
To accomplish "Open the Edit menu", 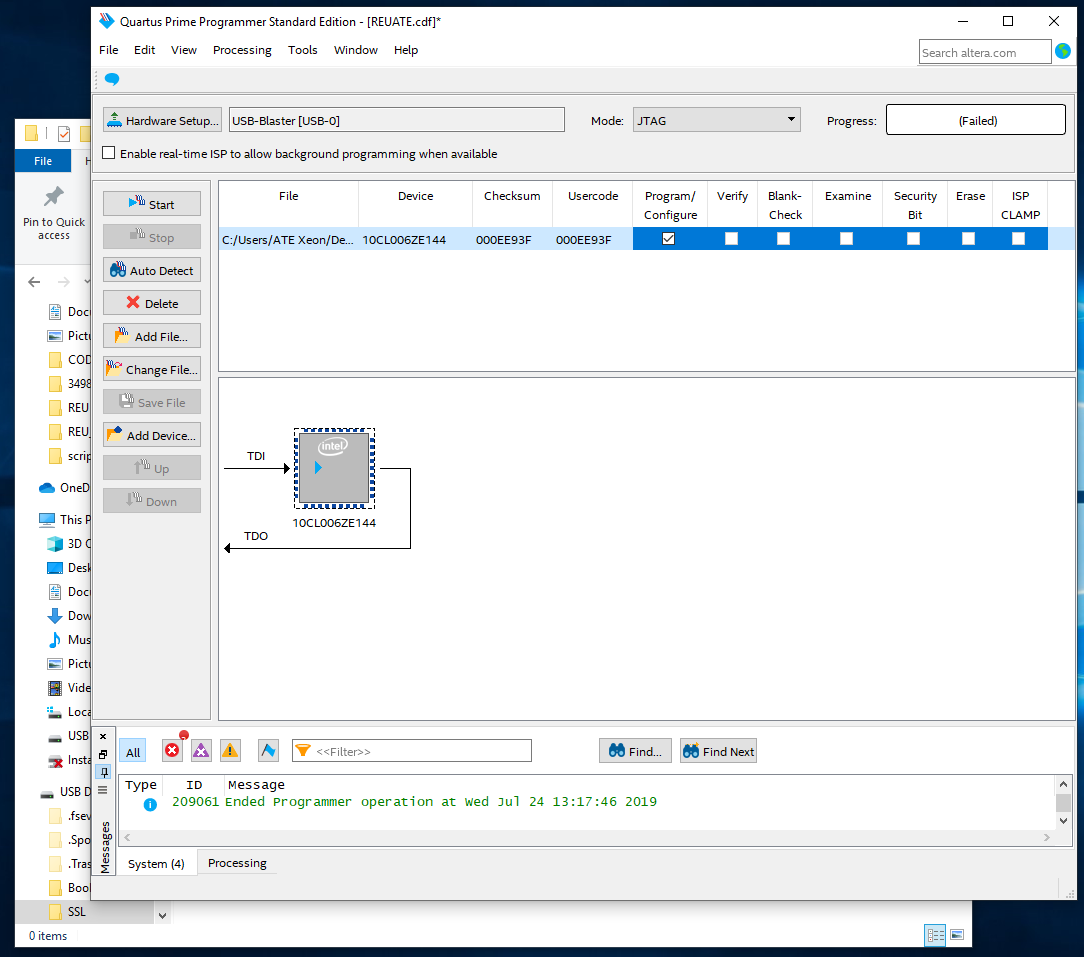I will click(x=144, y=50).
